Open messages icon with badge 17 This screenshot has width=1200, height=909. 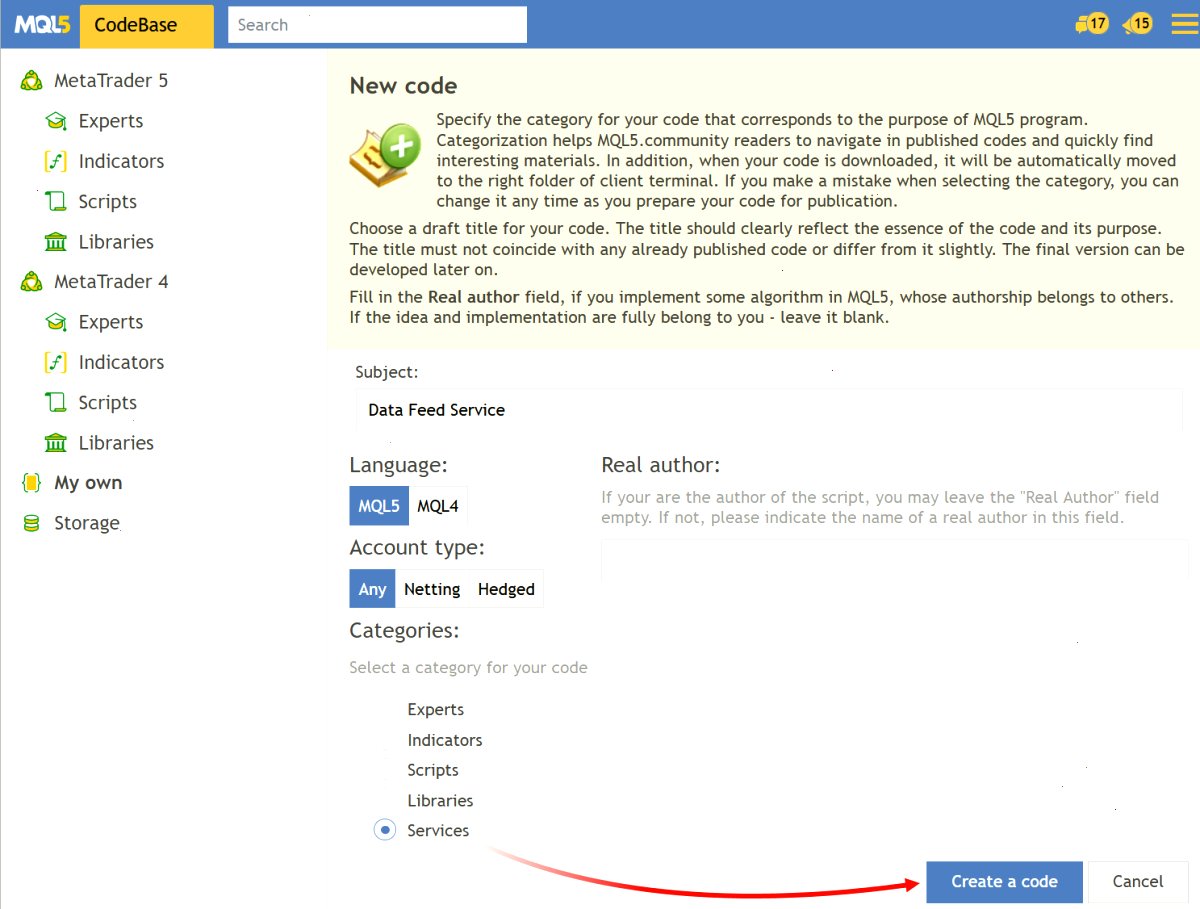pyautogui.click(x=1092, y=24)
